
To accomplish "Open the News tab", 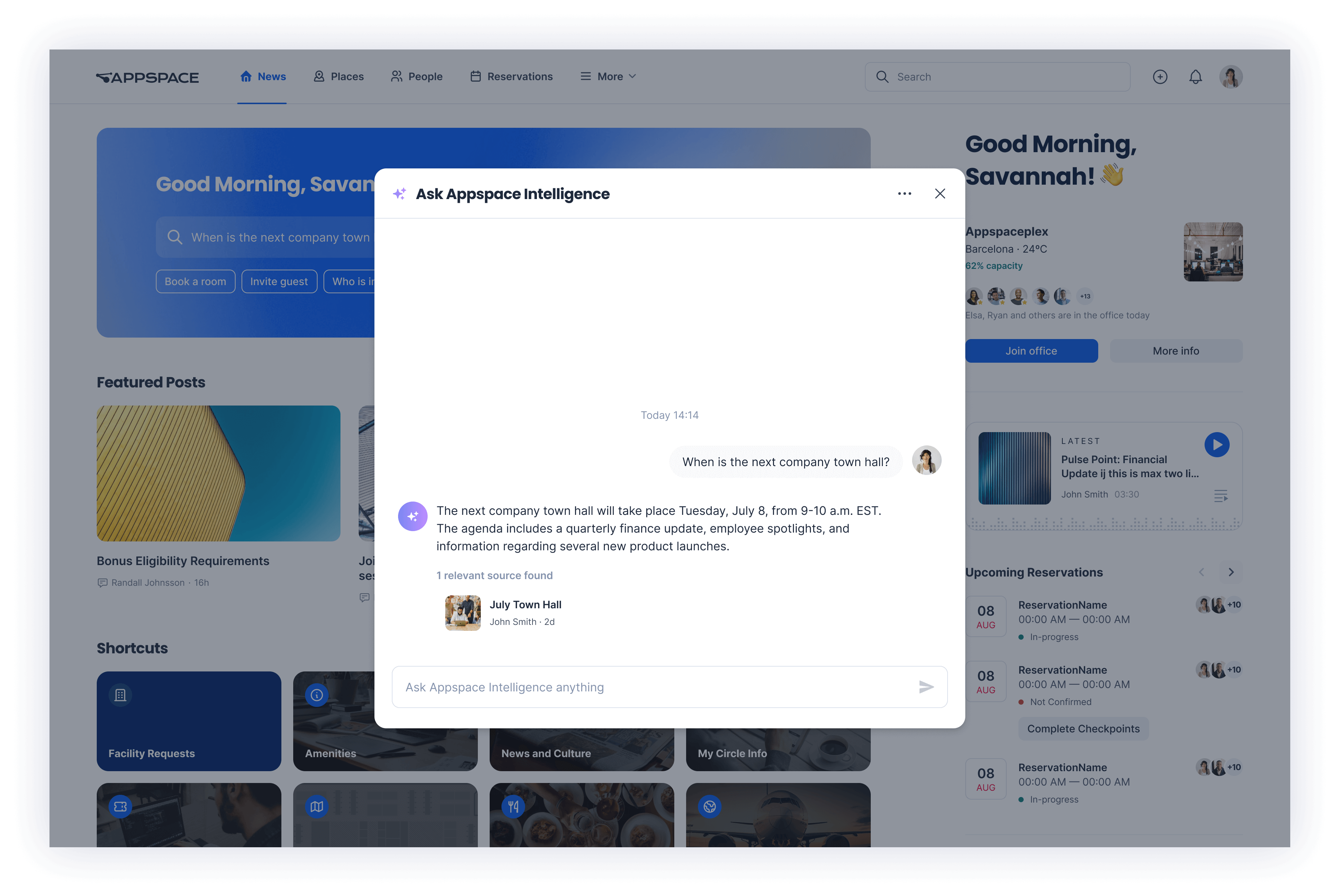I will [263, 76].
